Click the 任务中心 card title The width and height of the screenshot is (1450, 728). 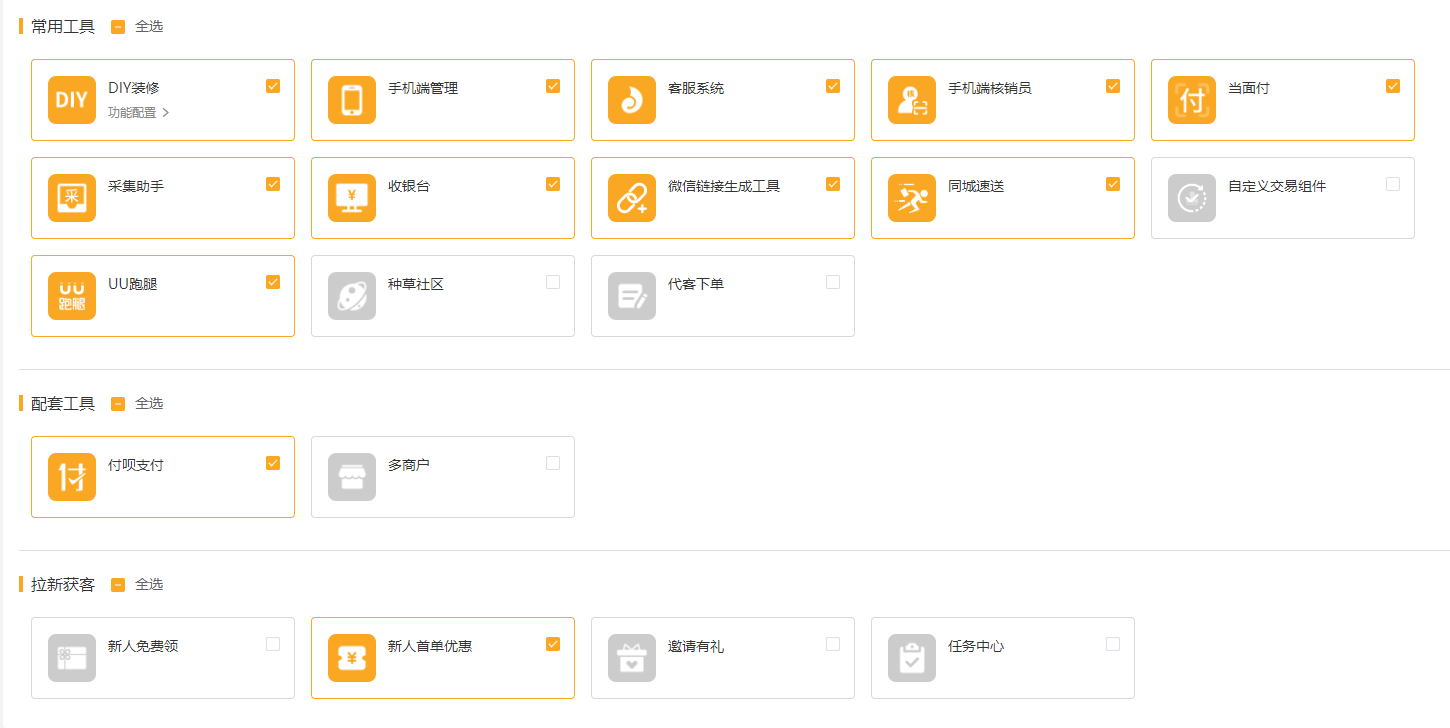976,646
